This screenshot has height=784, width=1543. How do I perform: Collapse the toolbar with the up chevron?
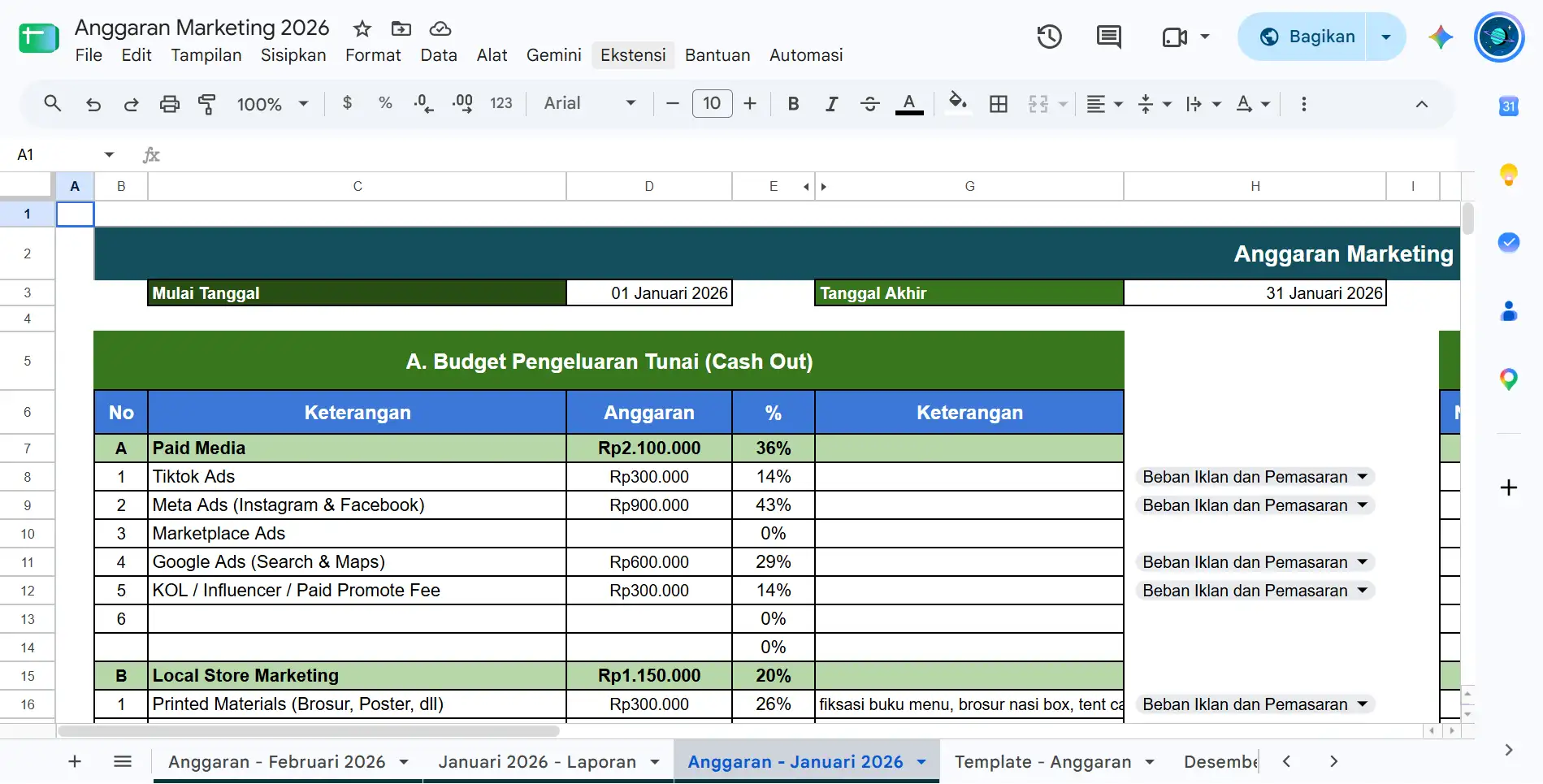(x=1422, y=104)
